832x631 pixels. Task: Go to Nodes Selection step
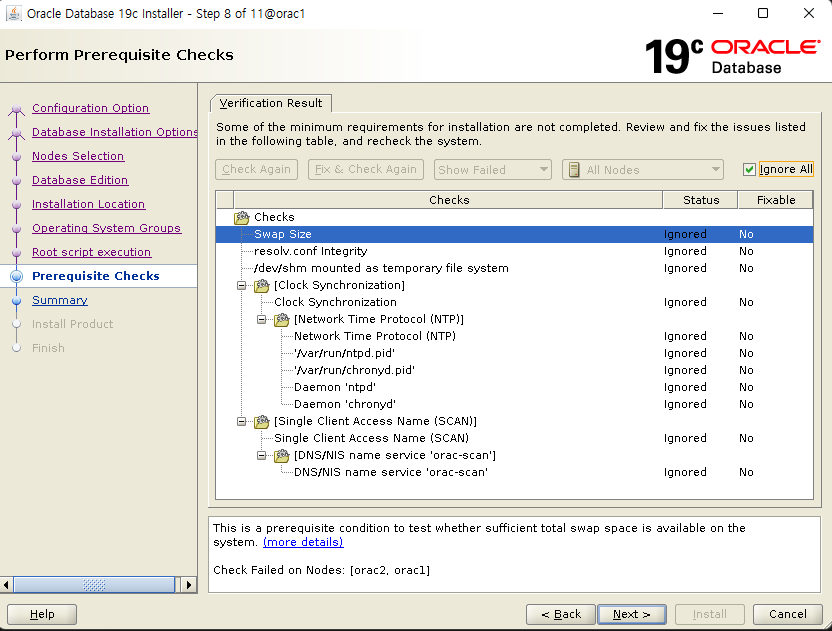(x=78, y=156)
